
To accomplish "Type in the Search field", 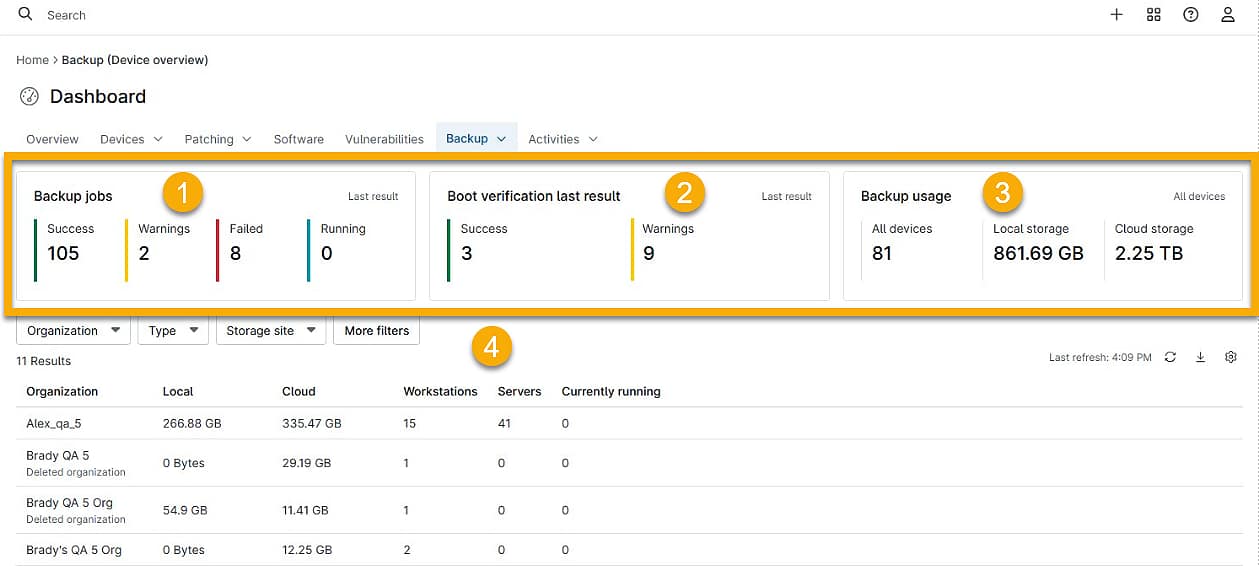I will coord(200,15).
